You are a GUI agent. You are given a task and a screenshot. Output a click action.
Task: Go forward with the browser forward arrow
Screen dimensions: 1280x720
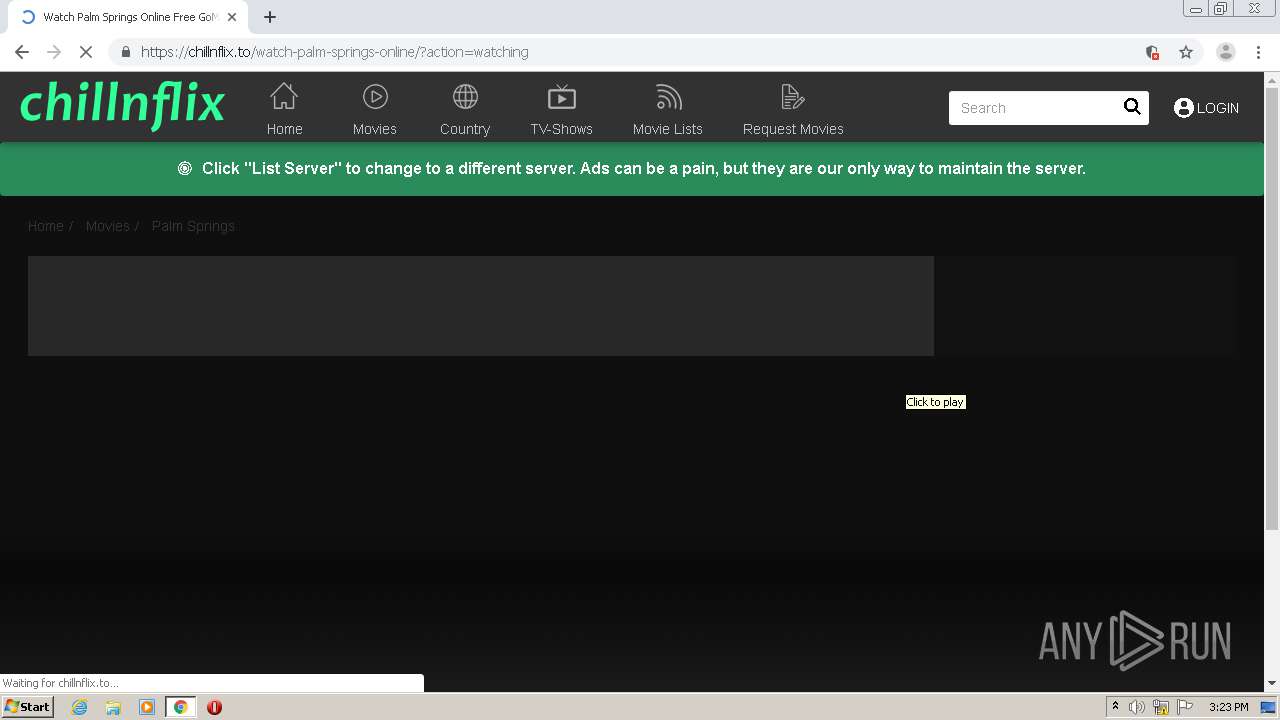pyautogui.click(x=54, y=52)
